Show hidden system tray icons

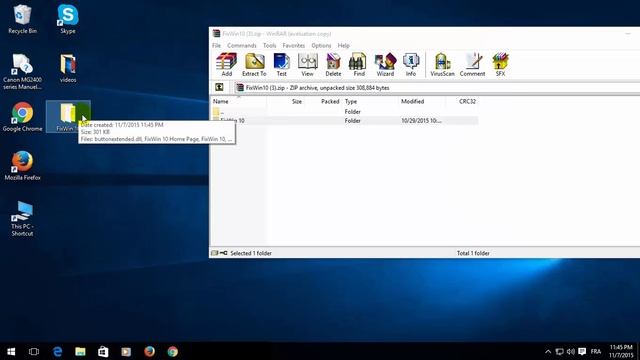tap(548, 351)
